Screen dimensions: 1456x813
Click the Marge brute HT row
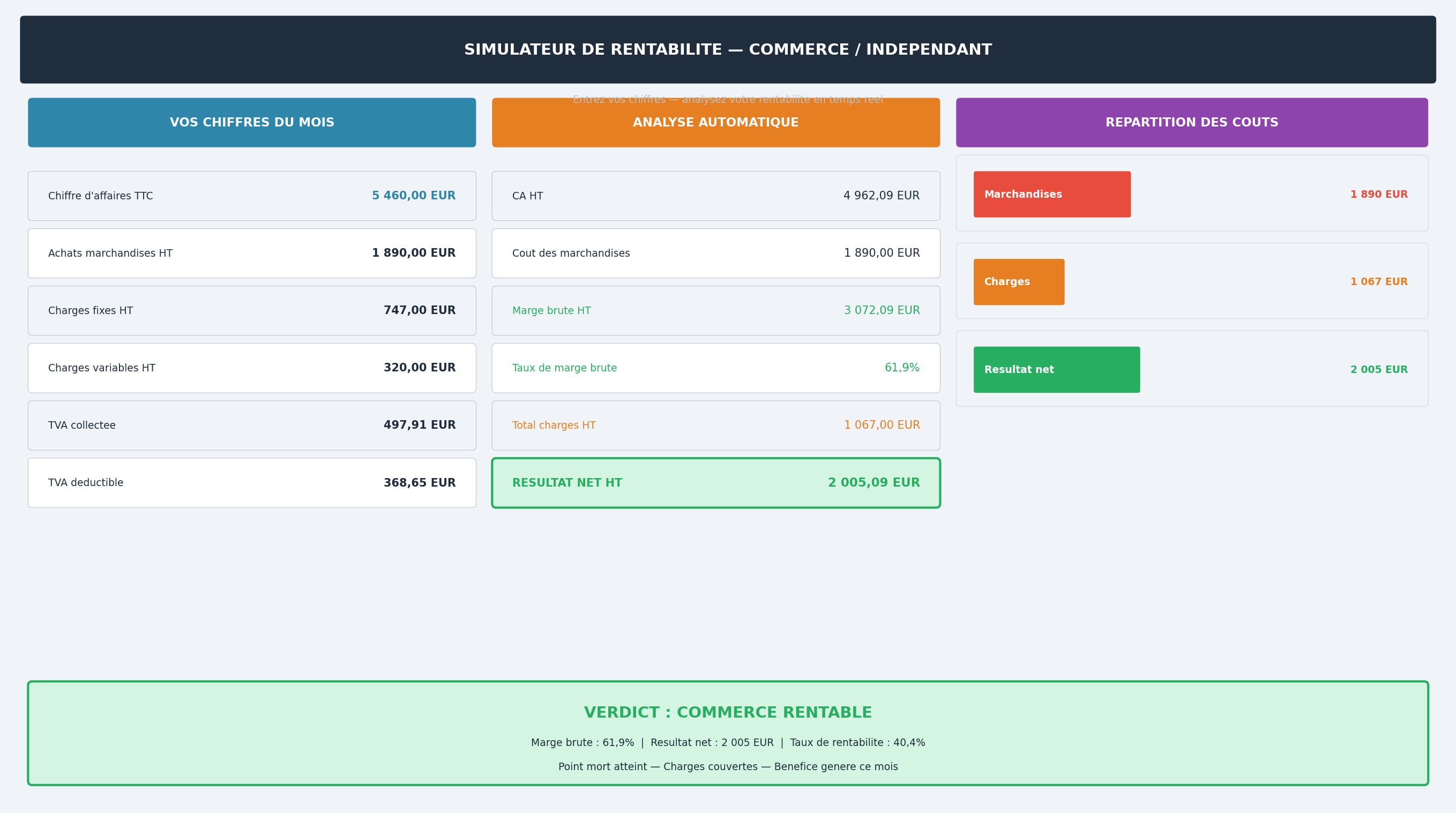click(x=715, y=311)
